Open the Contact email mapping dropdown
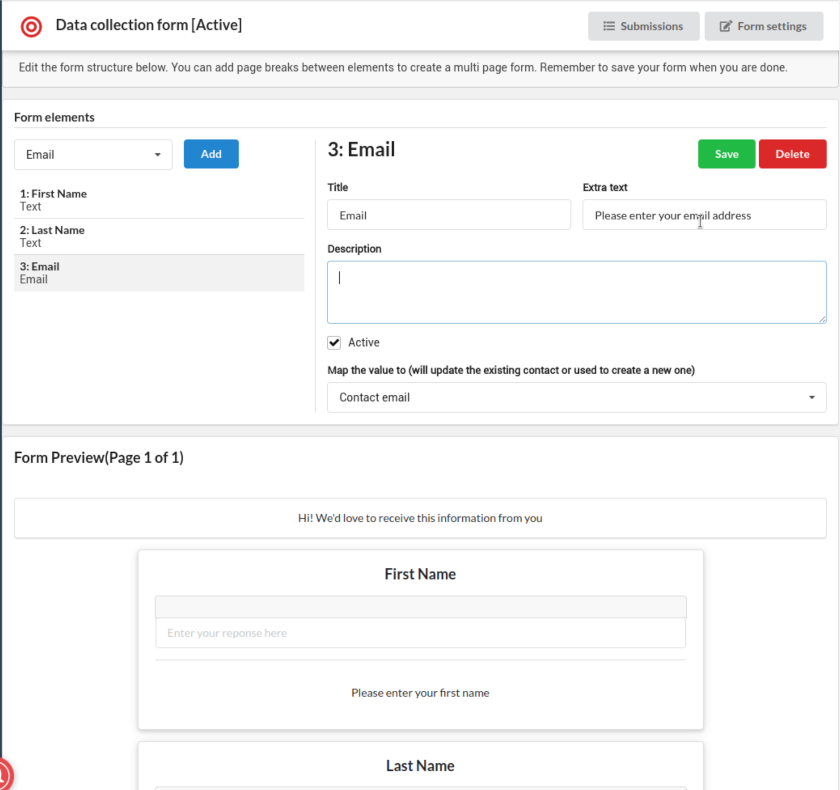Image resolution: width=840 pixels, height=790 pixels. 576,397
